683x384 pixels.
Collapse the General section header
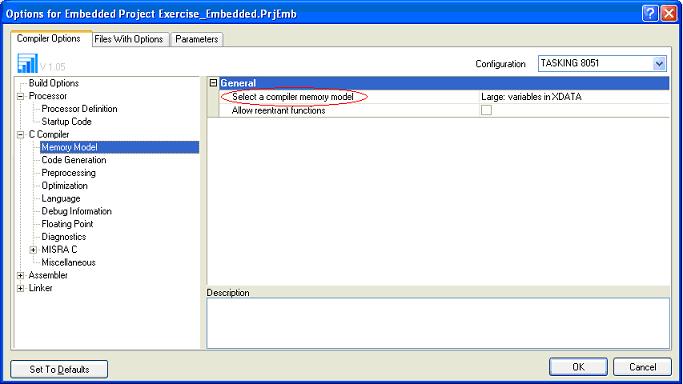pos(213,83)
